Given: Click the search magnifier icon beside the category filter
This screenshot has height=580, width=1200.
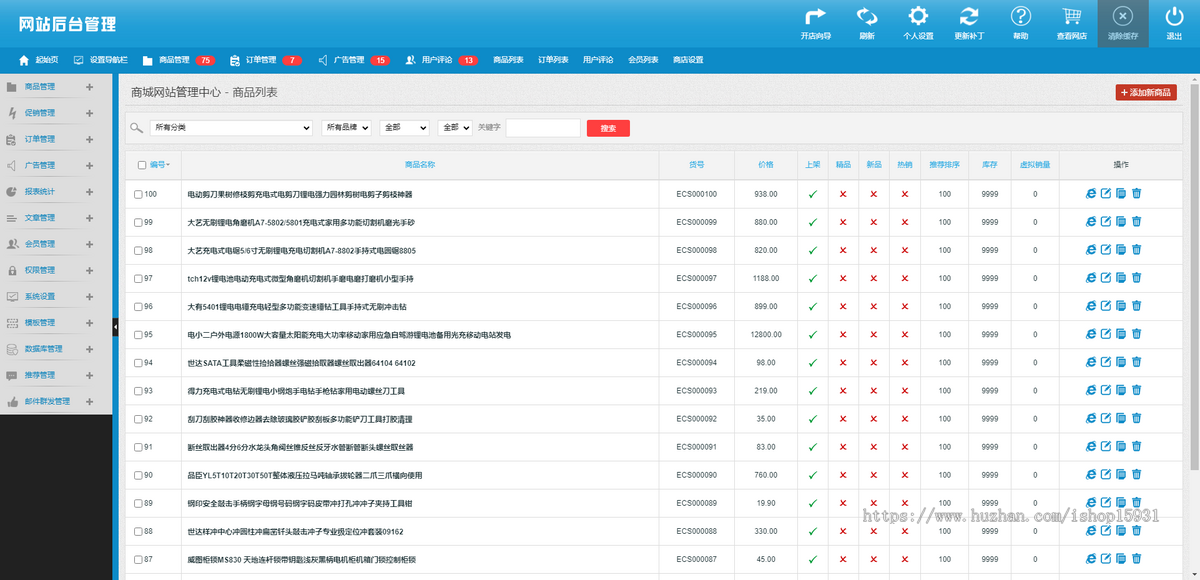Looking at the screenshot, I should (x=137, y=128).
